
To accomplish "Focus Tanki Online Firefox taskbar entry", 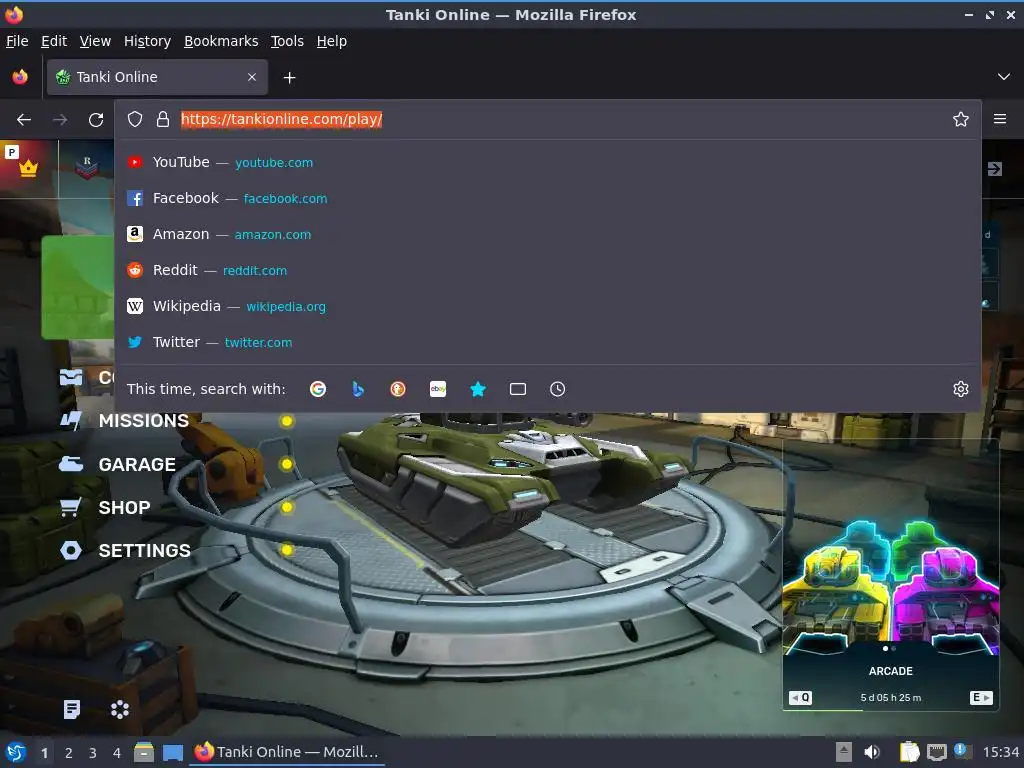I will pos(287,752).
